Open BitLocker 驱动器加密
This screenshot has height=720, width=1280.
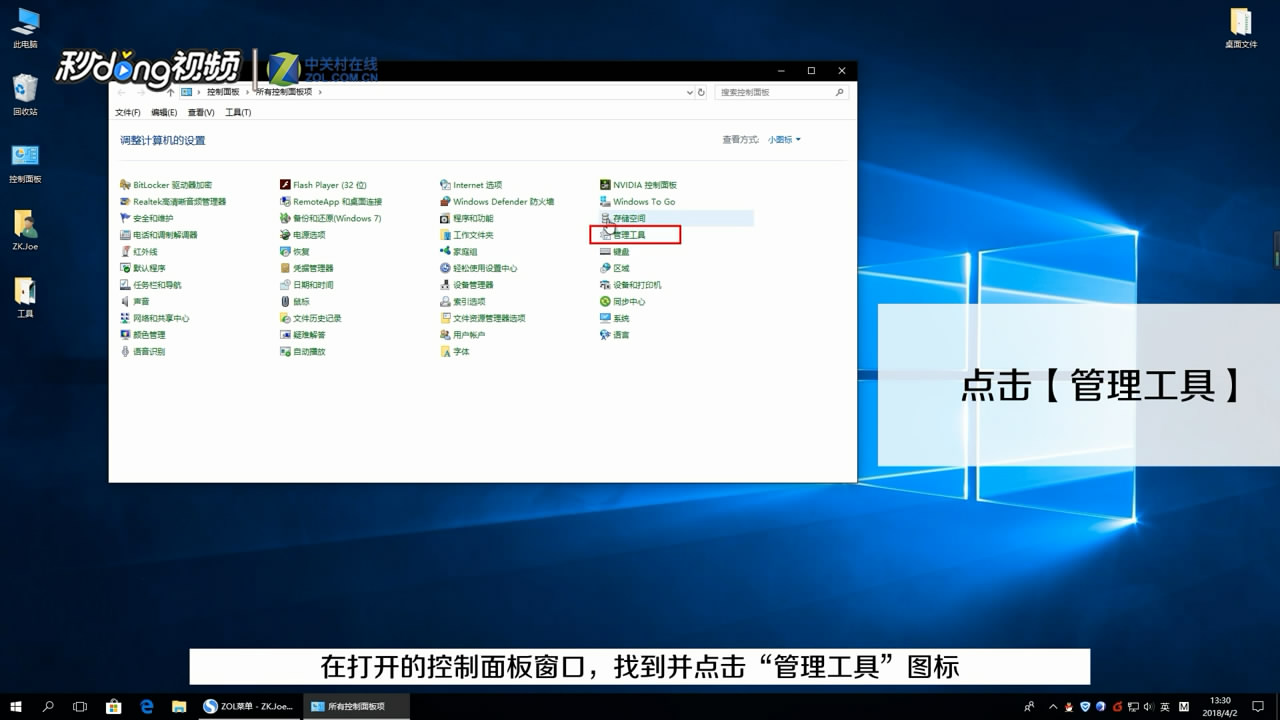point(166,185)
